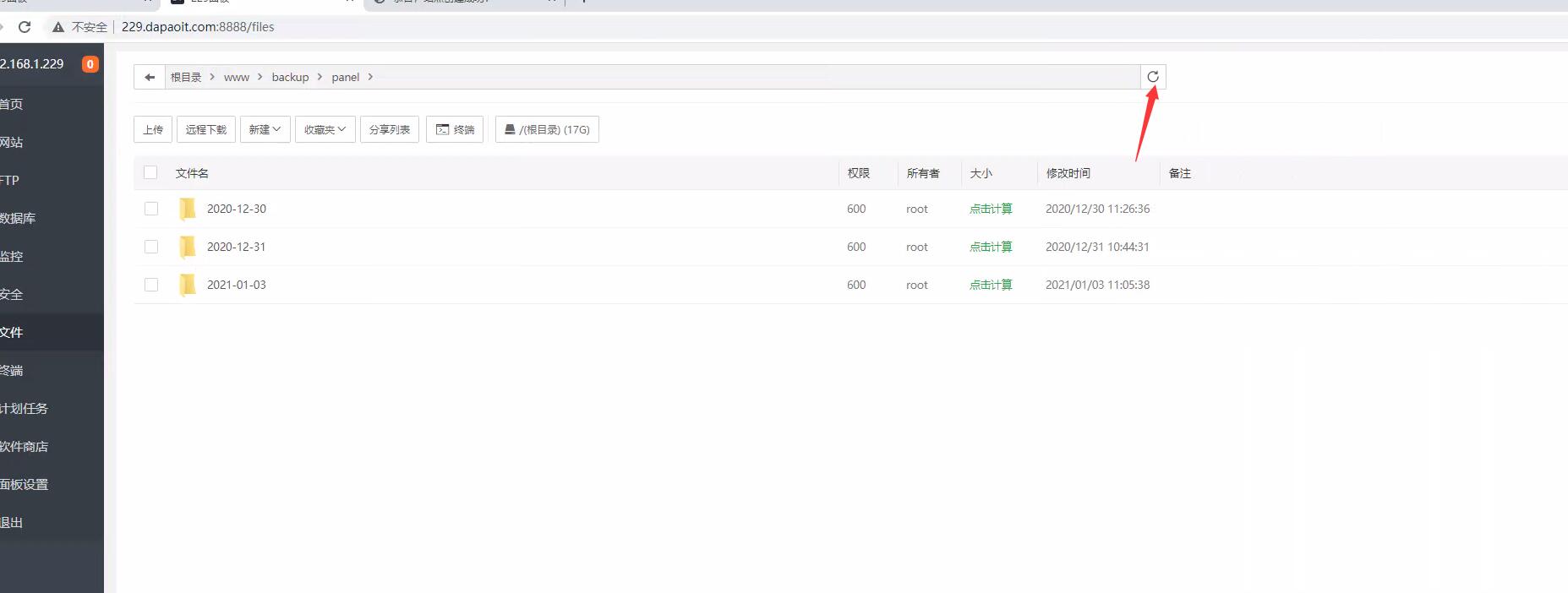
Task: Click the 上传 button
Action: click(x=153, y=129)
